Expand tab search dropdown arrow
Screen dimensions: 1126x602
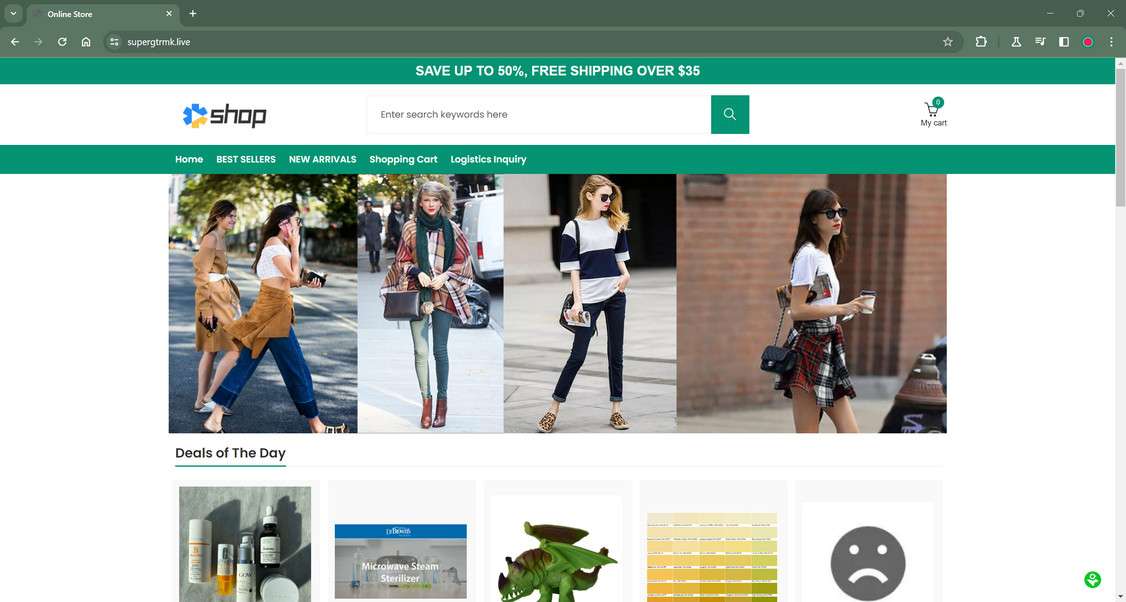[x=13, y=14]
